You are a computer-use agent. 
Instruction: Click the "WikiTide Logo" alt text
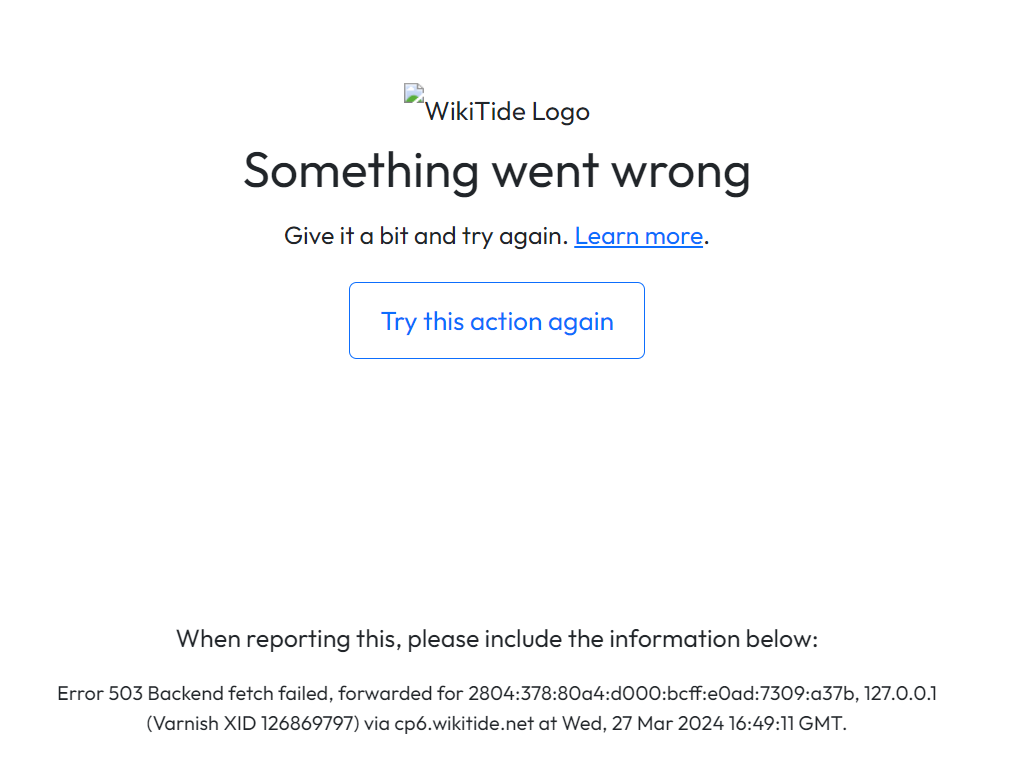507,112
